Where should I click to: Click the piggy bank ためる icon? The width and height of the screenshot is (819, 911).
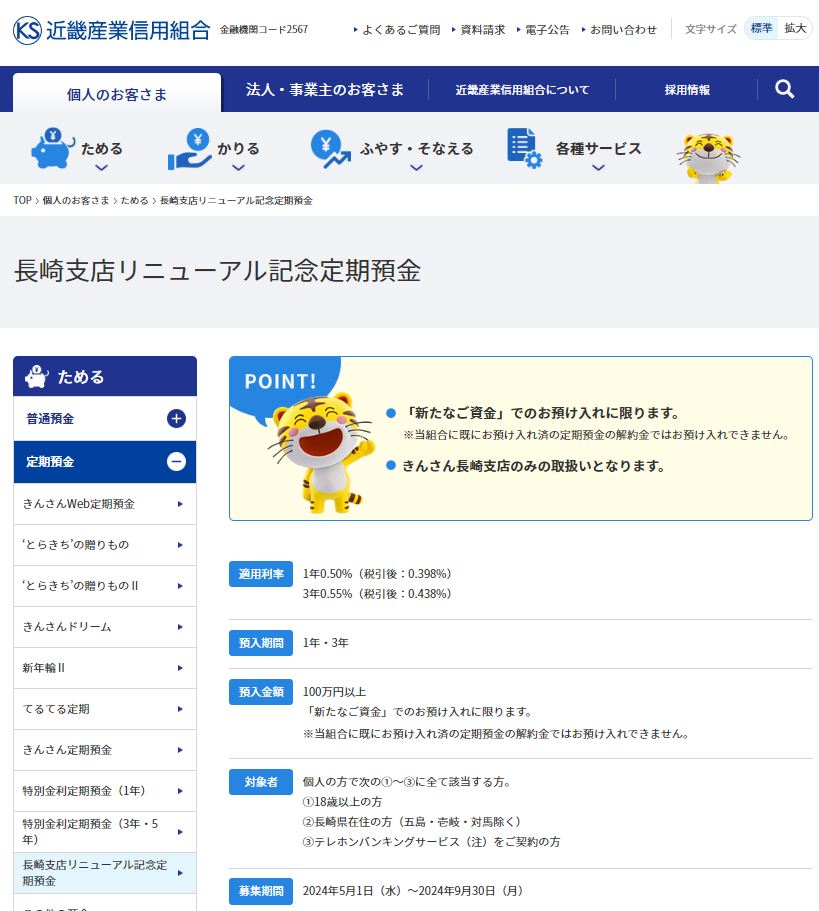tap(53, 148)
